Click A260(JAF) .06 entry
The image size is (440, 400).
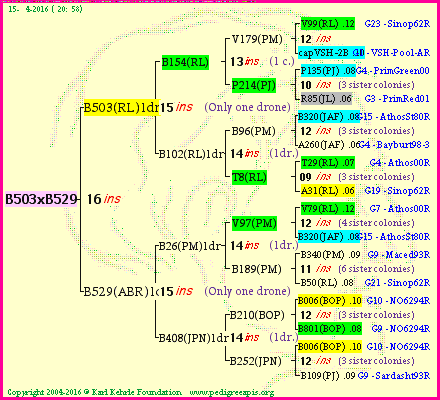[x=329, y=145]
